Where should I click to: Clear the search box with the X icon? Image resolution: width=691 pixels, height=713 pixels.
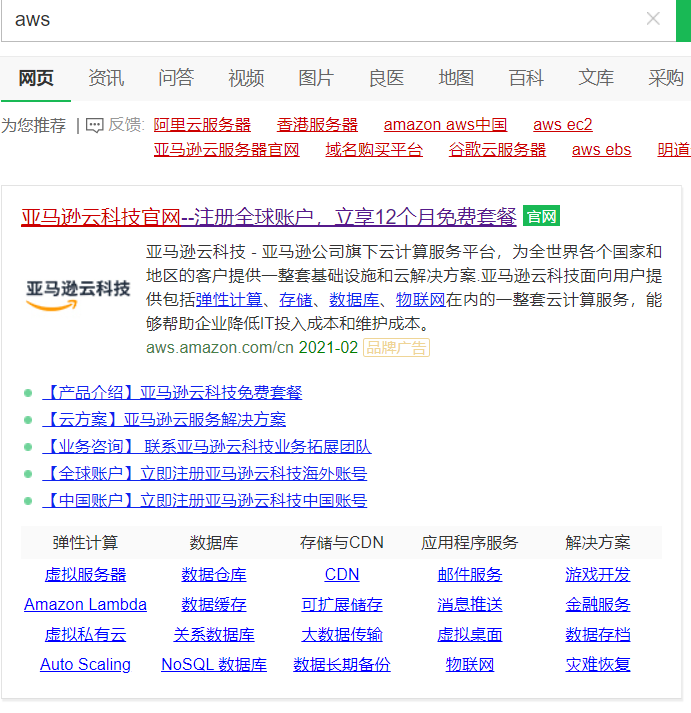pyautogui.click(x=653, y=19)
